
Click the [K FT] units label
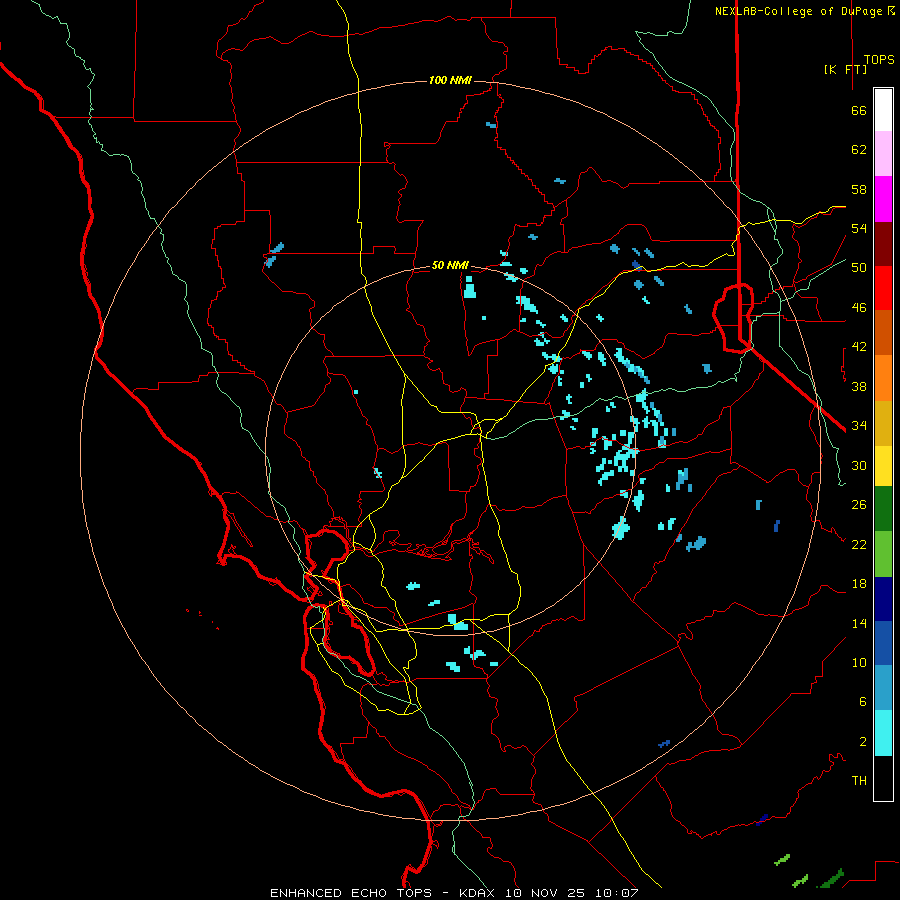[x=845, y=69]
